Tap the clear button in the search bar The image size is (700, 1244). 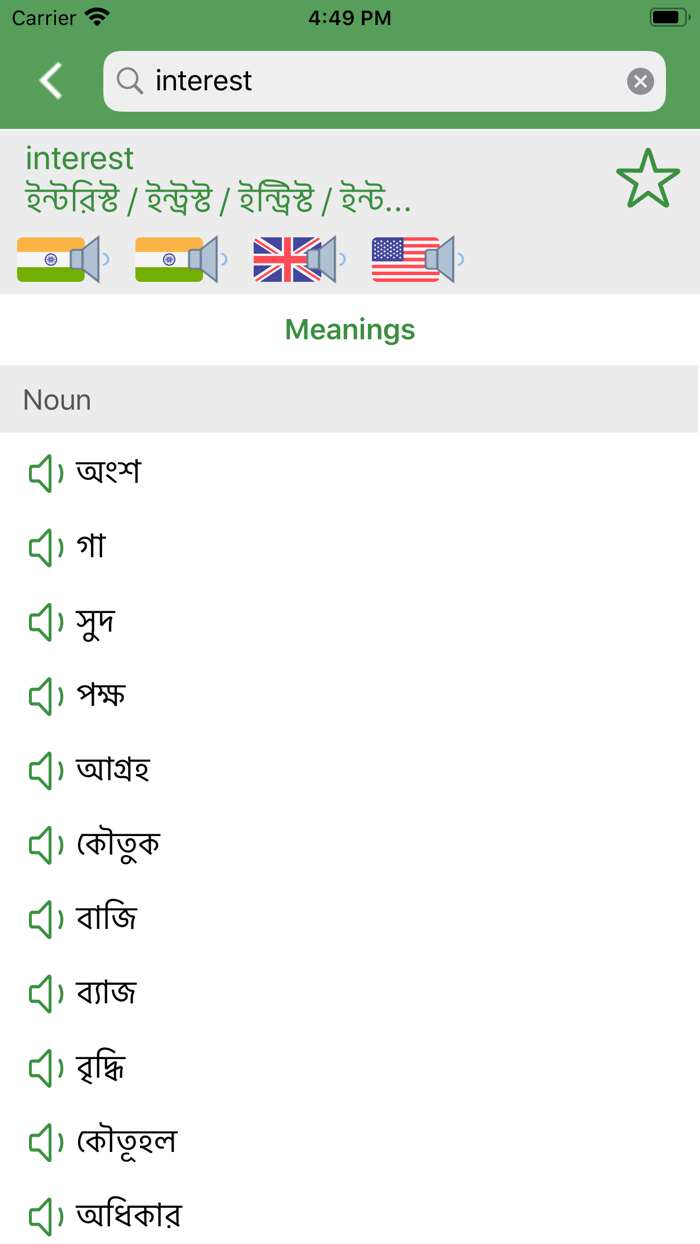[x=639, y=81]
